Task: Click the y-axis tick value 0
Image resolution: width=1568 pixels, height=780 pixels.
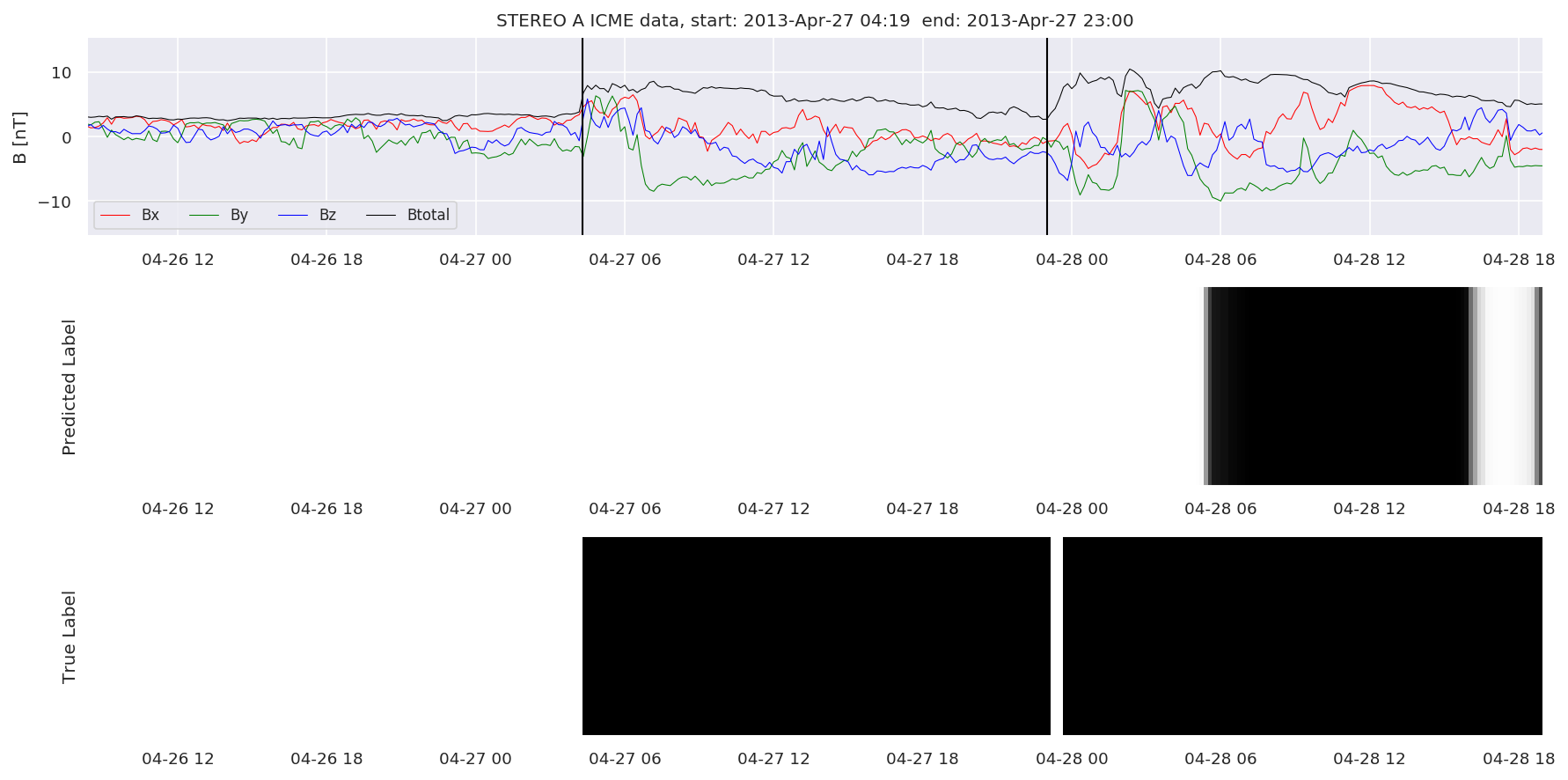Action: click(67, 137)
